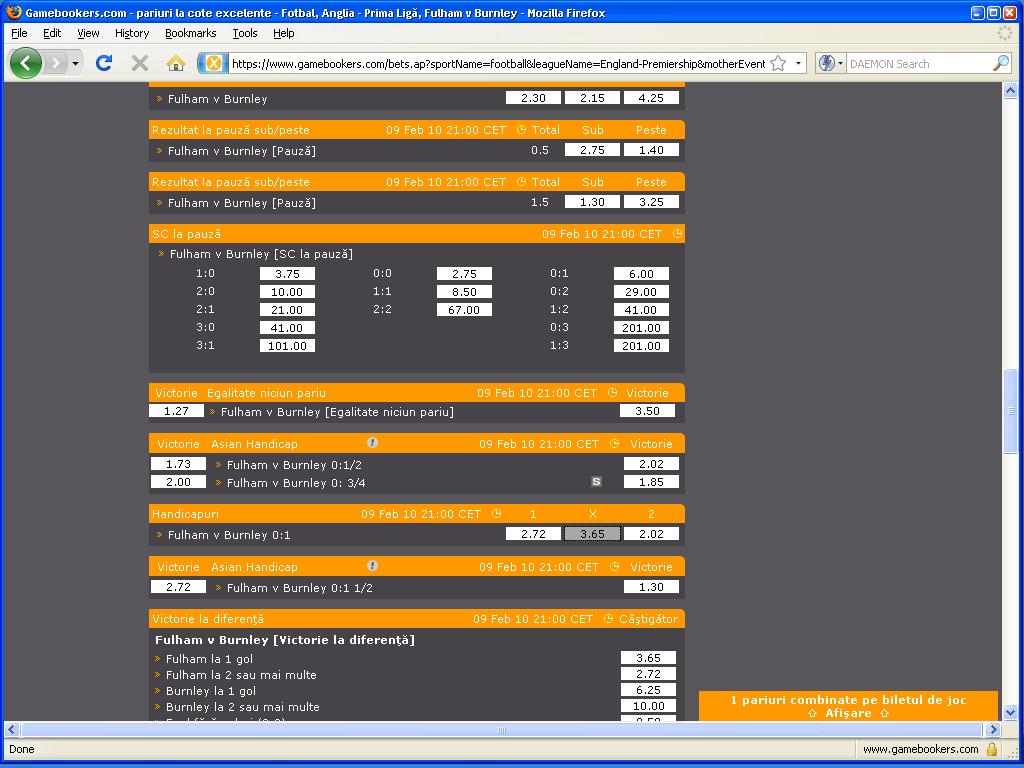1024x768 pixels.
Task: Bookmark this page with the star icon
Action: [778, 63]
